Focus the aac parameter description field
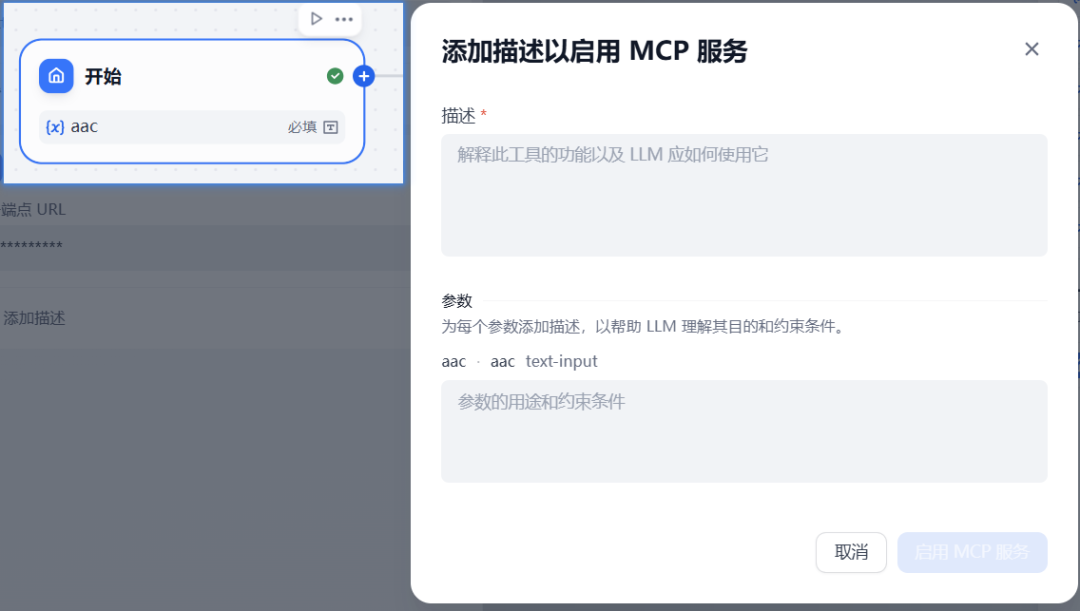This screenshot has width=1080, height=611. click(x=744, y=431)
